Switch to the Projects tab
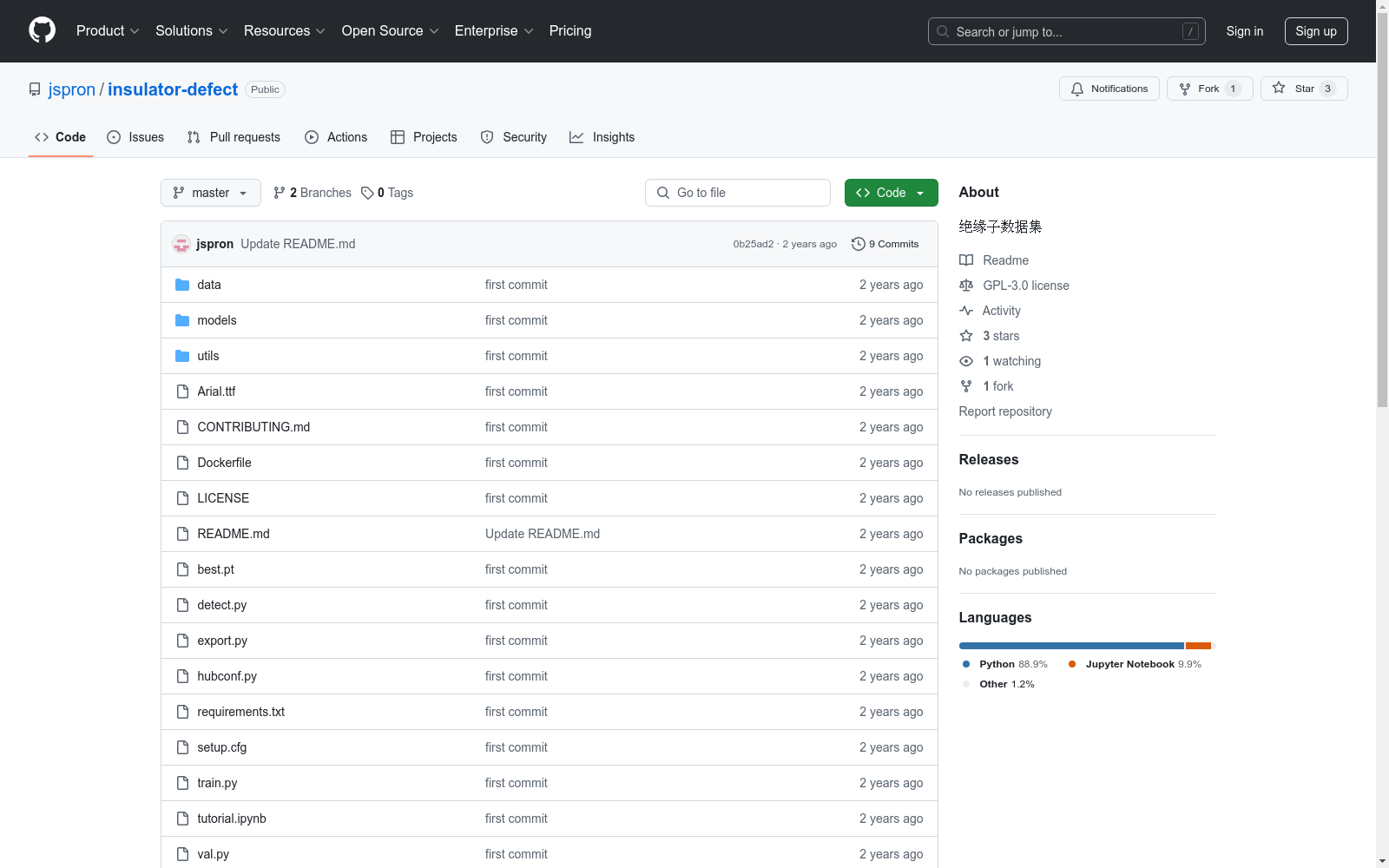1389x868 pixels. click(x=424, y=137)
